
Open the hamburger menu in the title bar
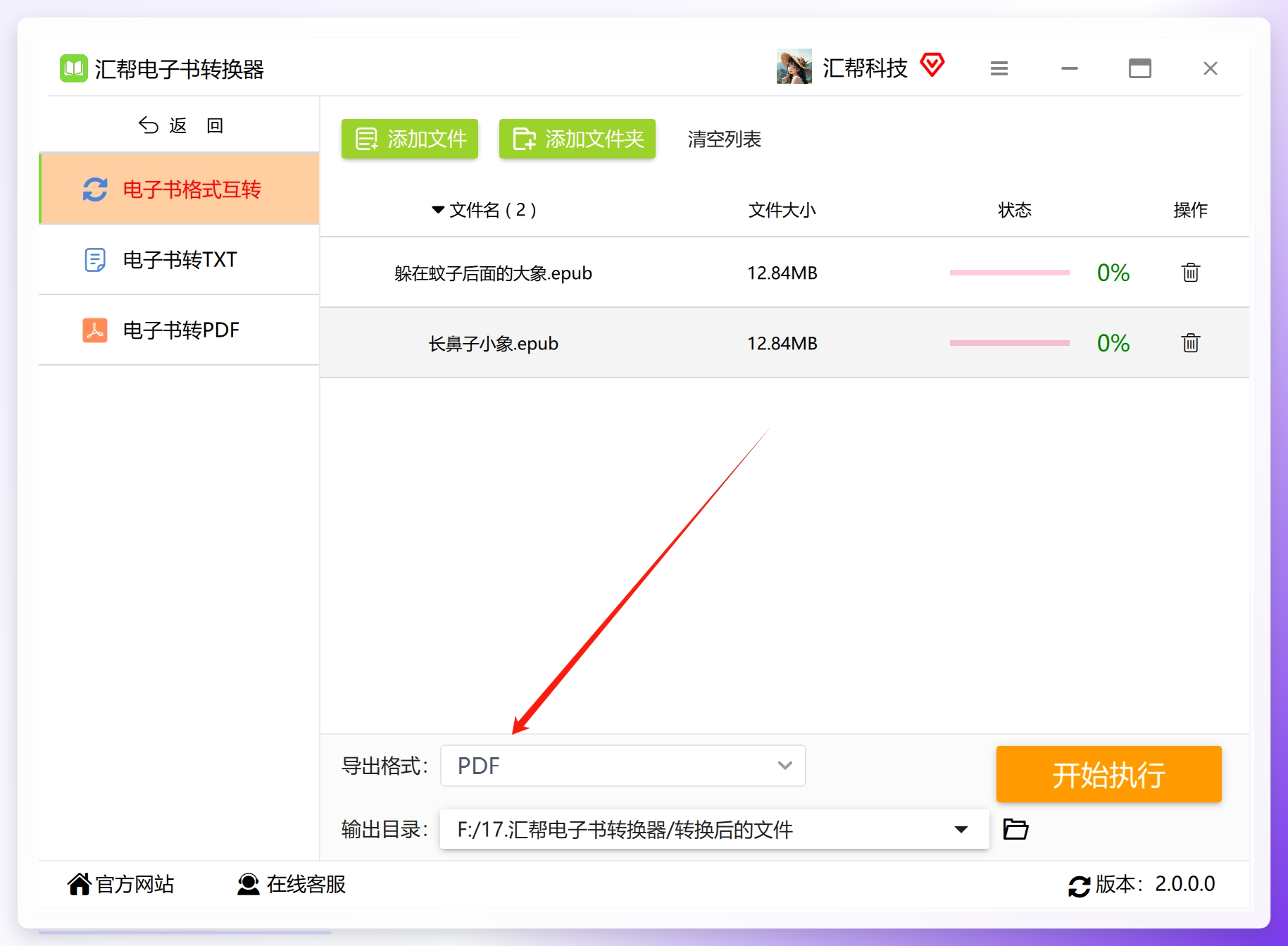click(x=999, y=68)
